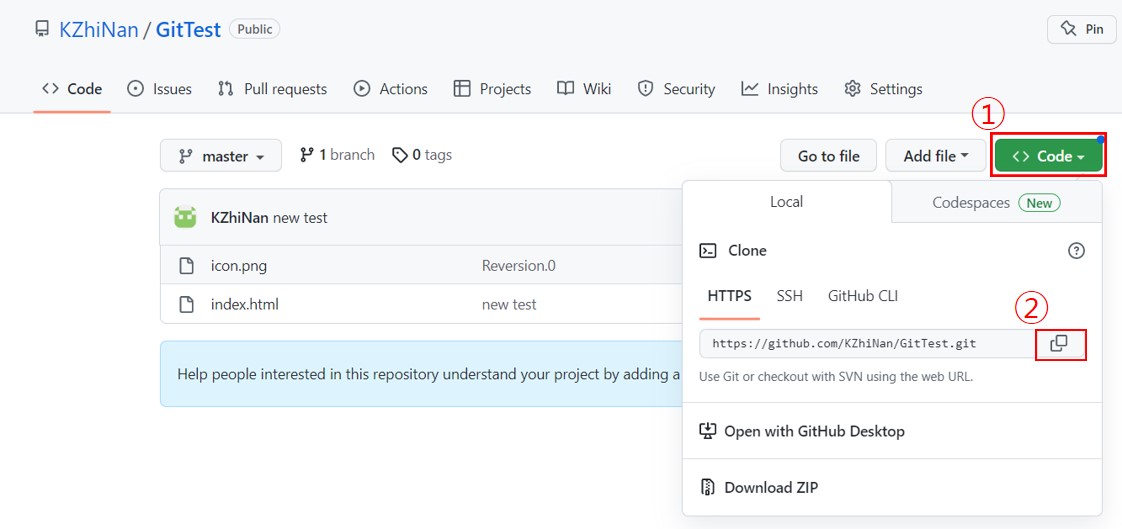Click the New badge beside Codespaces
1122x529 pixels.
click(1039, 203)
